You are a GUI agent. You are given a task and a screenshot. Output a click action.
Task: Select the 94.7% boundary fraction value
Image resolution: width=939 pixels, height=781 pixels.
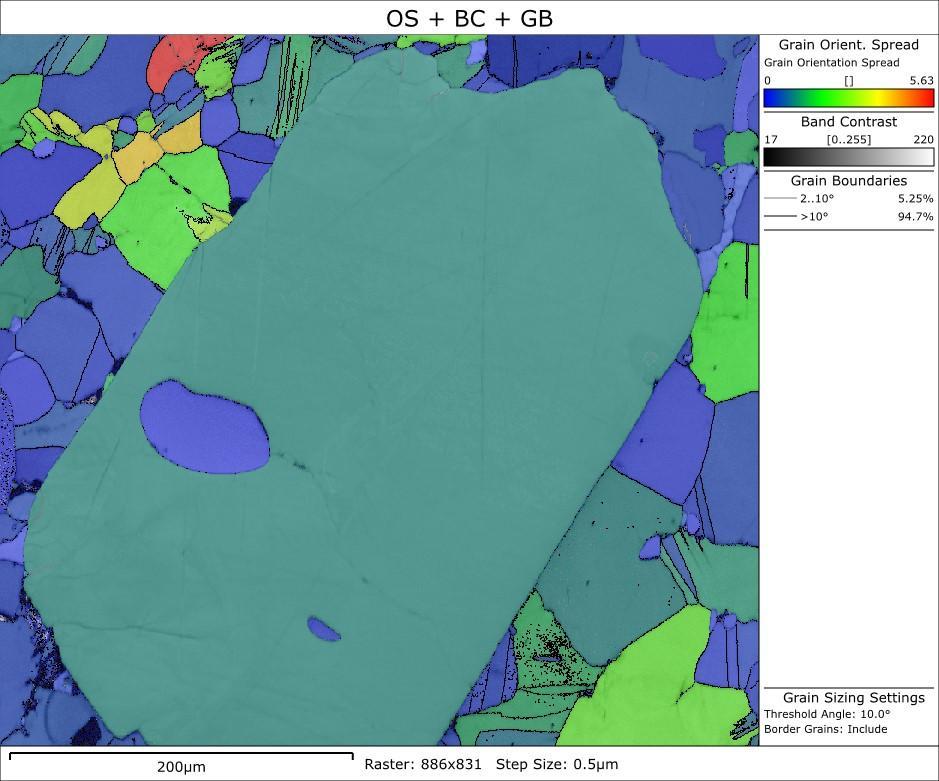click(915, 216)
